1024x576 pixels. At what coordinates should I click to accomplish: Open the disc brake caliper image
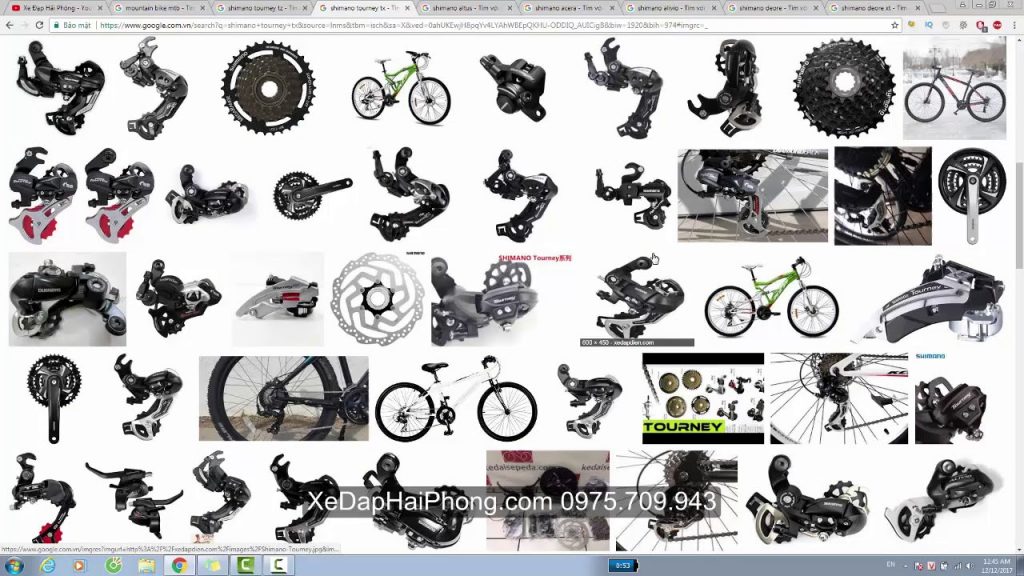point(513,88)
